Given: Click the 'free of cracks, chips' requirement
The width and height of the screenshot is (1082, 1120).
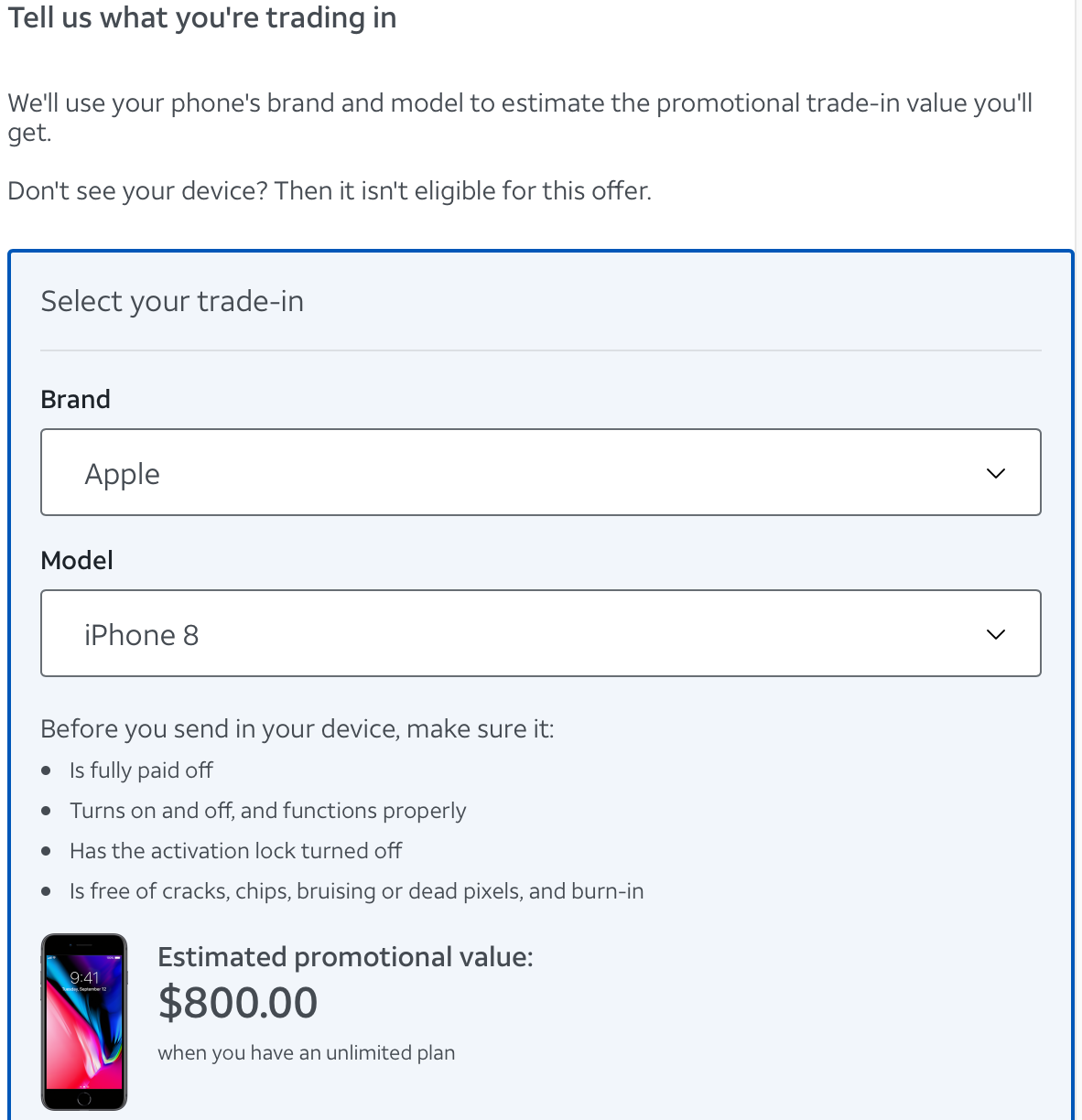Looking at the screenshot, I should pyautogui.click(x=356, y=891).
